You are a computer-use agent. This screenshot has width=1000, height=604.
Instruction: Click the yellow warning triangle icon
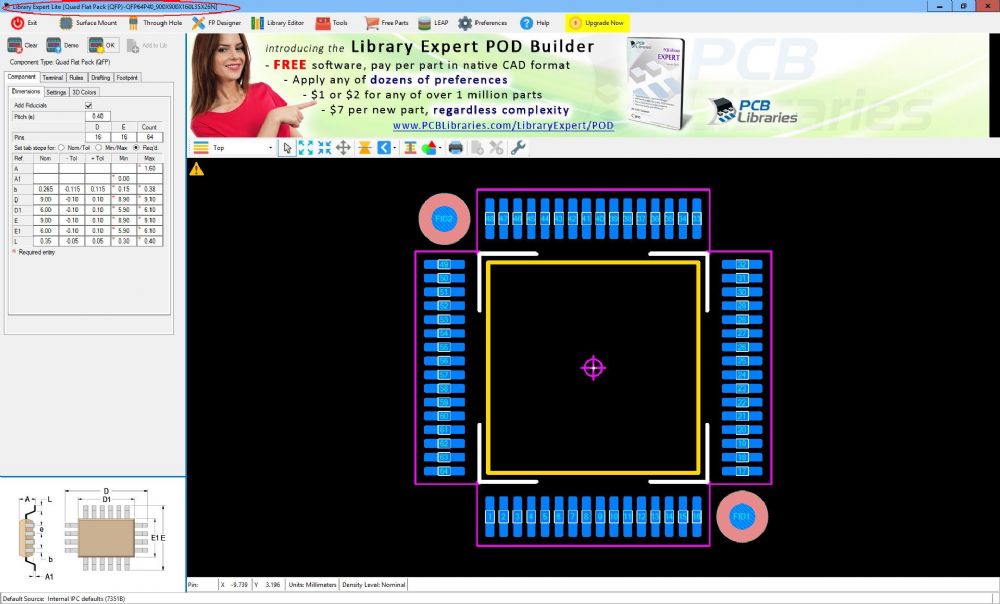pyautogui.click(x=197, y=169)
